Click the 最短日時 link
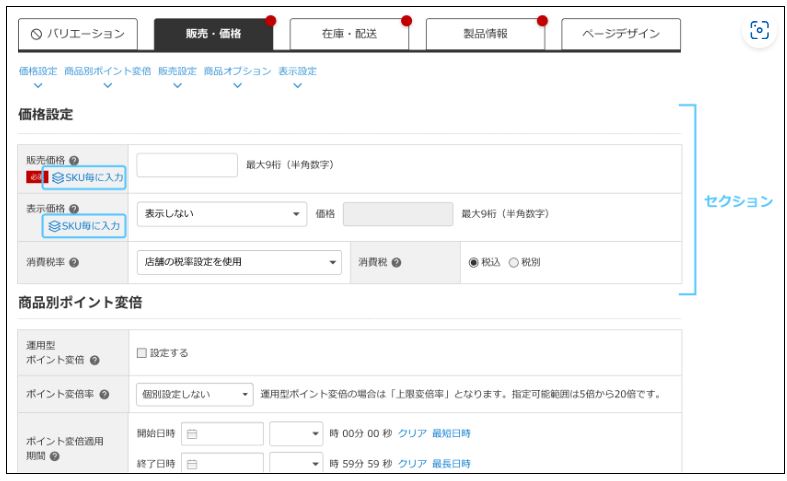This screenshot has width=787, height=481. [x=451, y=434]
